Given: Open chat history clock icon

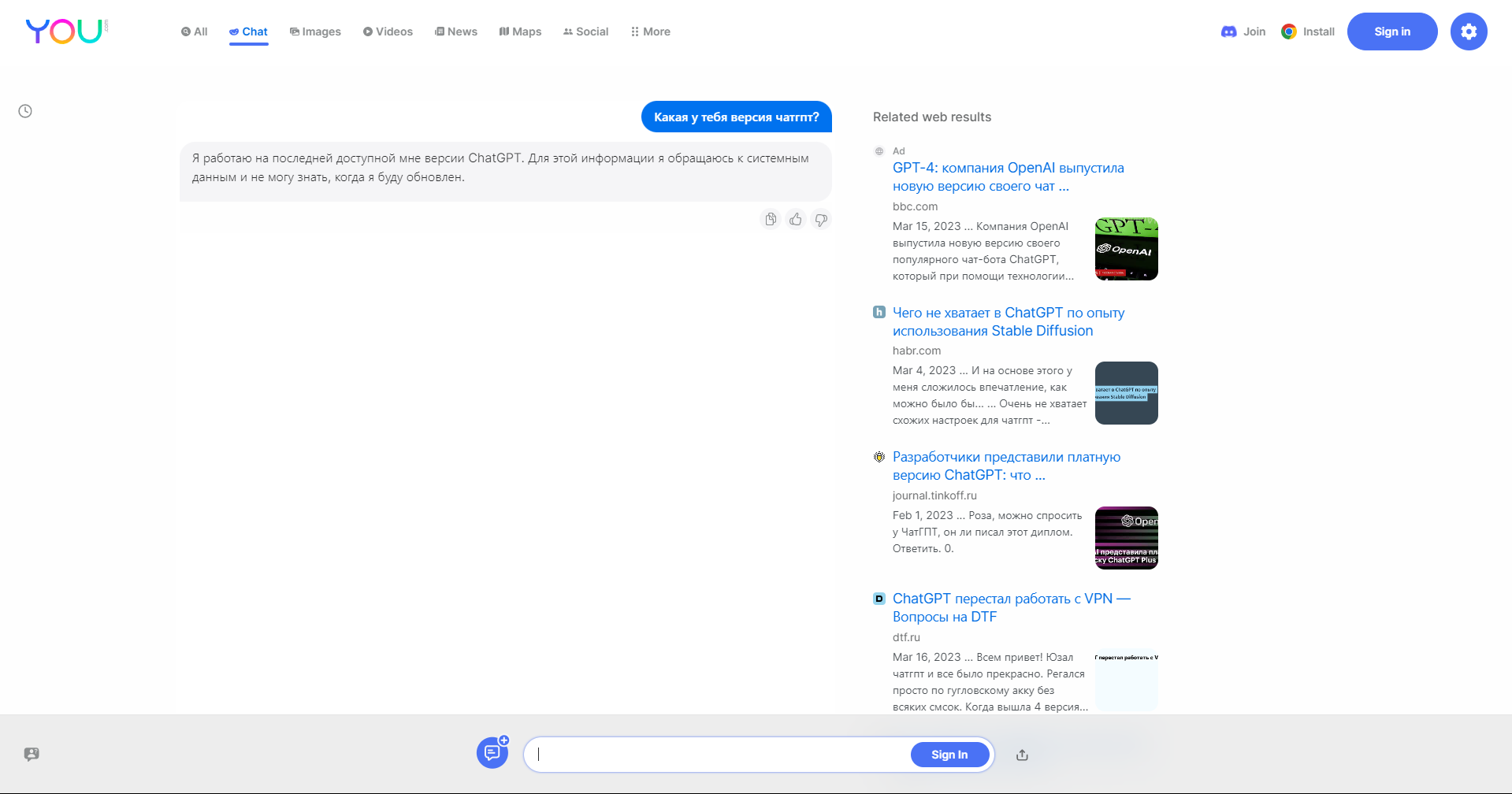Looking at the screenshot, I should click(25, 111).
